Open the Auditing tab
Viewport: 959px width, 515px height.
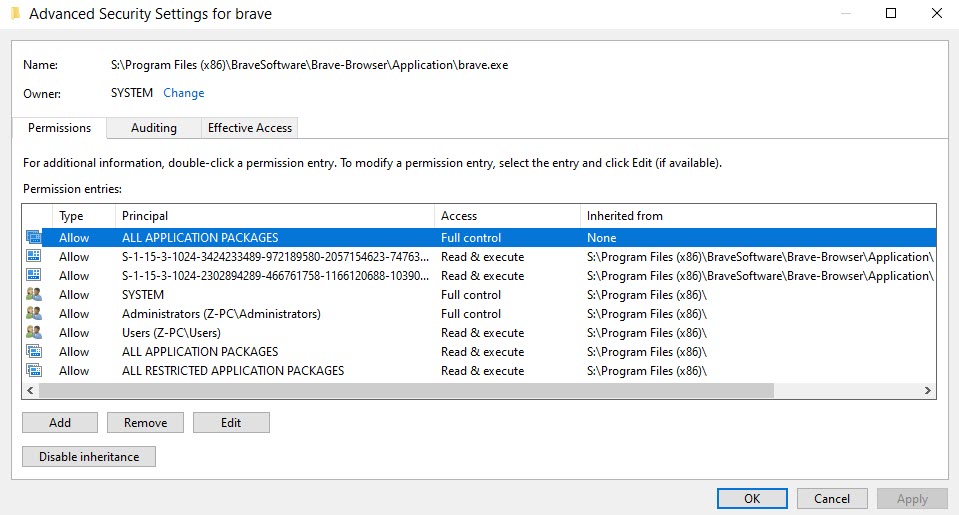point(154,128)
